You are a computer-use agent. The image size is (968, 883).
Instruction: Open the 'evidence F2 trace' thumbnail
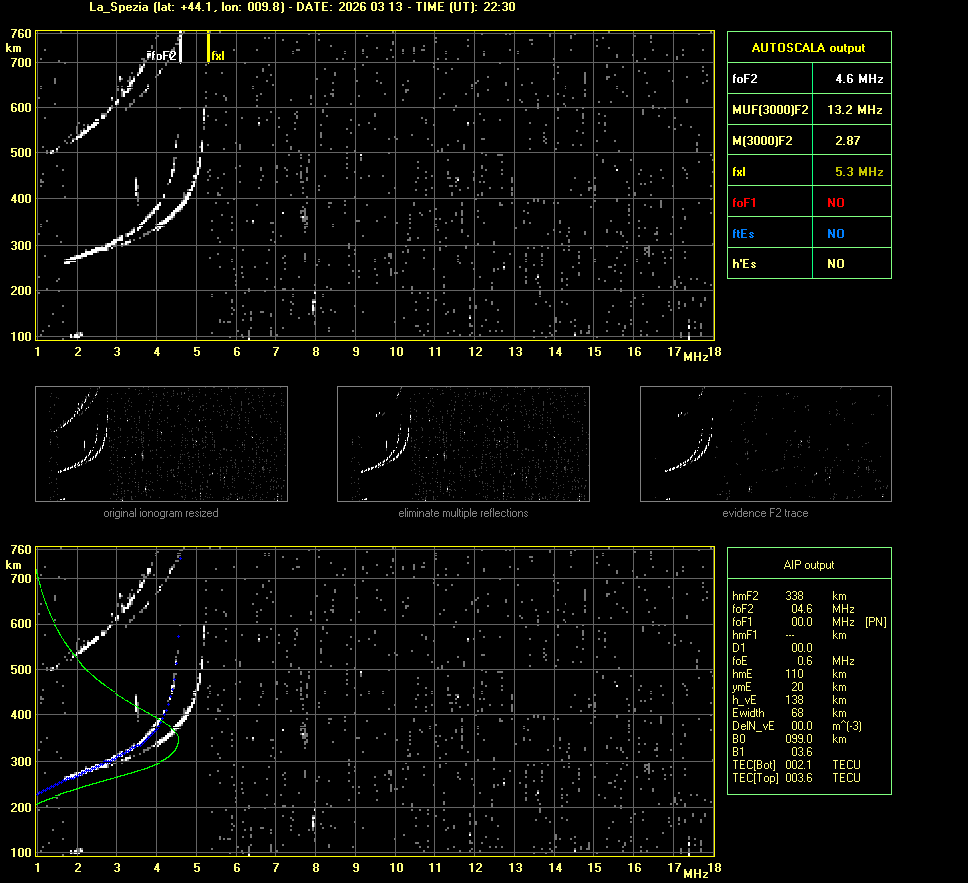(765, 444)
